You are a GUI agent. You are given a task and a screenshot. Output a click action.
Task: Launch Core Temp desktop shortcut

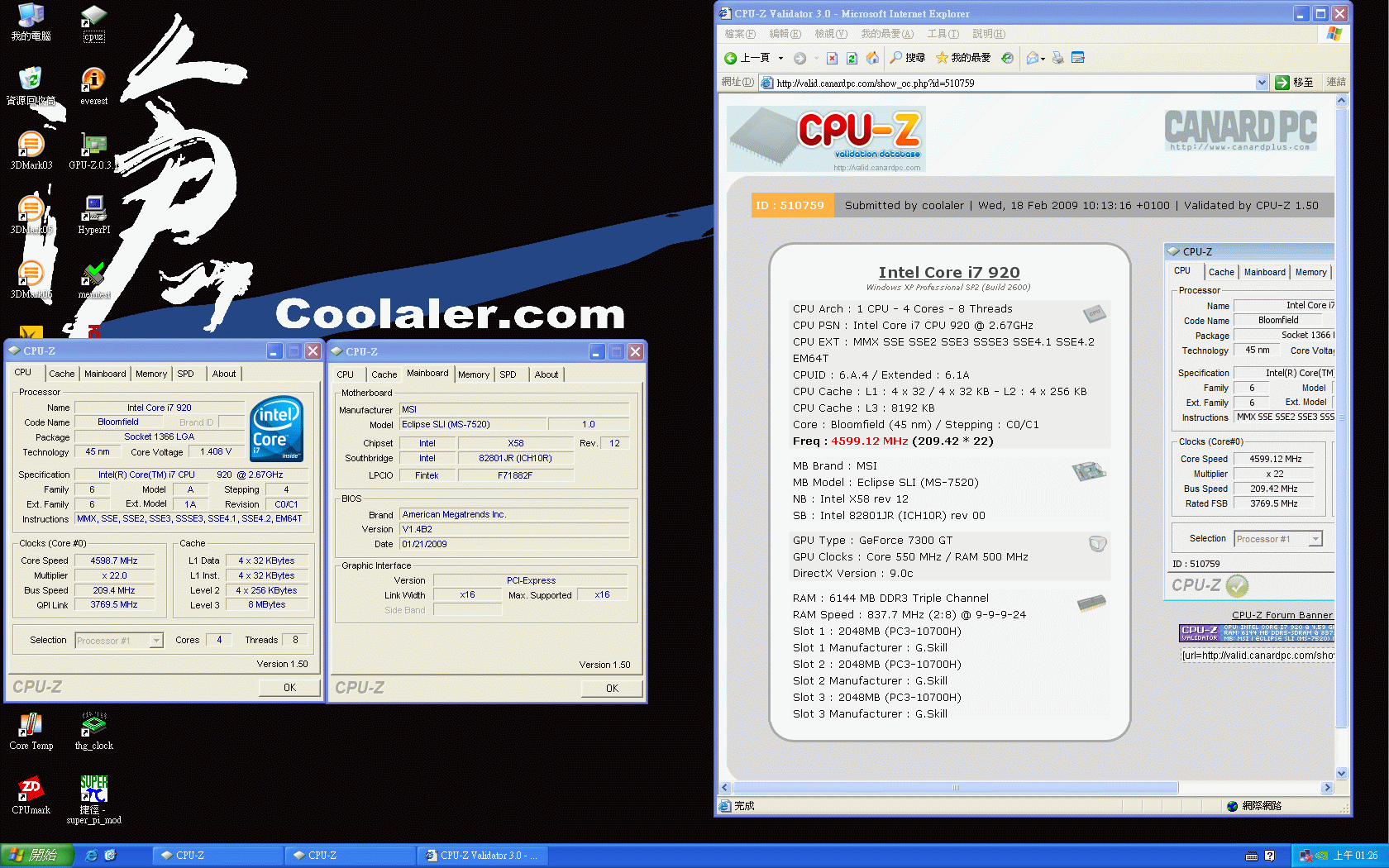coord(31,731)
